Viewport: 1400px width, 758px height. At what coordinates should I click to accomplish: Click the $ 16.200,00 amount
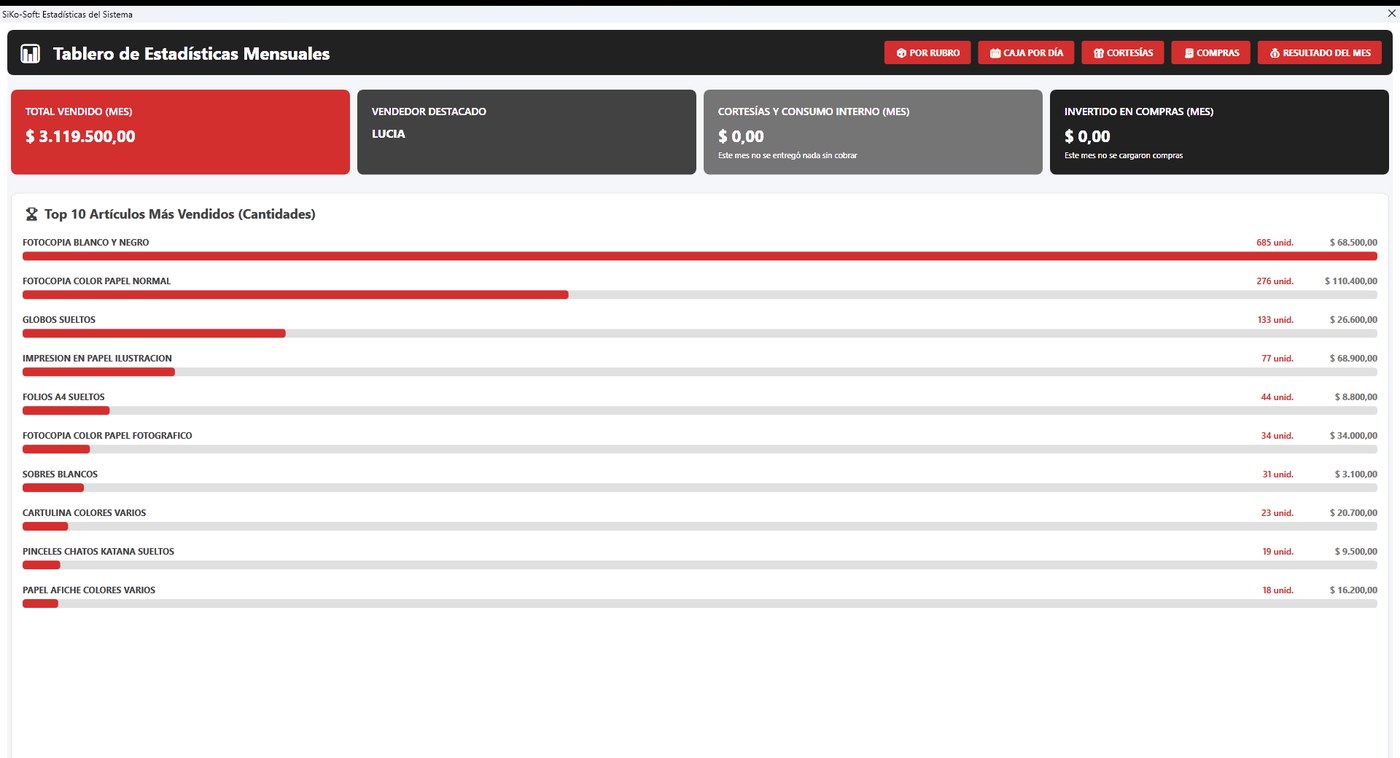click(1353, 590)
